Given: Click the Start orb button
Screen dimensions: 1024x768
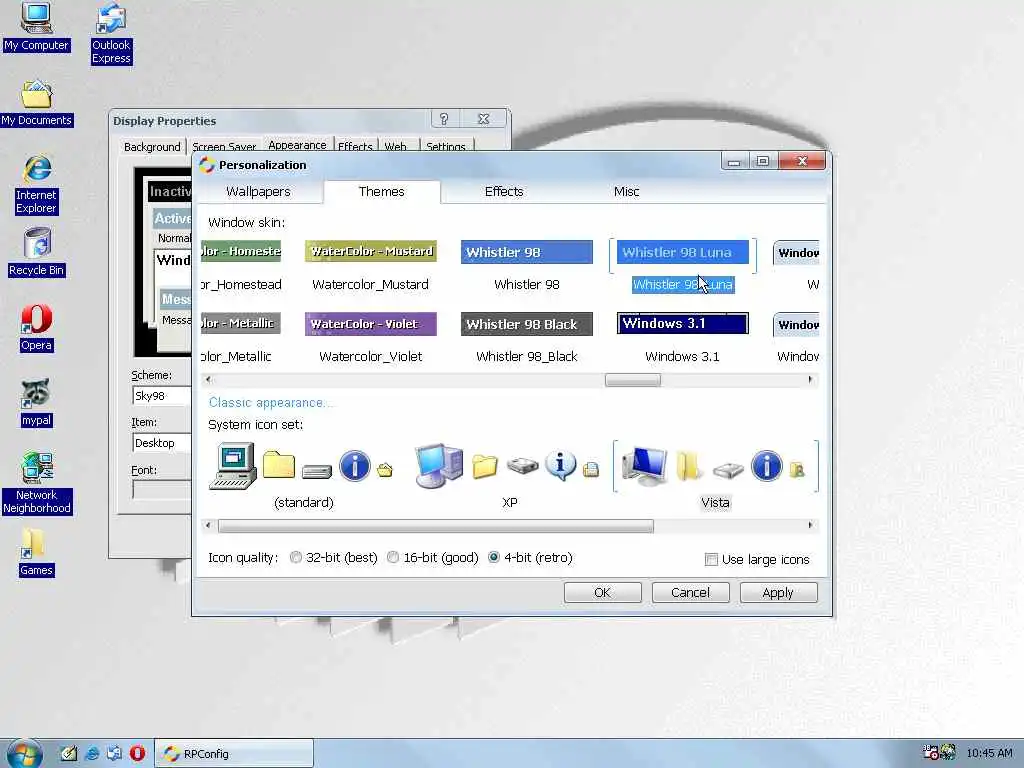Looking at the screenshot, I should tap(24, 754).
